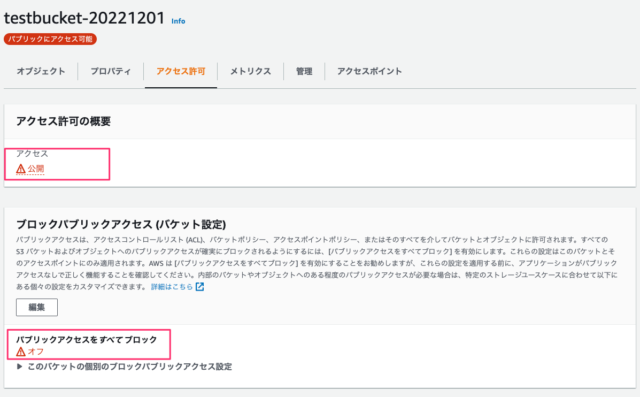Click the アクセス許可の概要 heading
640x397 pixels.
(x=63, y=121)
